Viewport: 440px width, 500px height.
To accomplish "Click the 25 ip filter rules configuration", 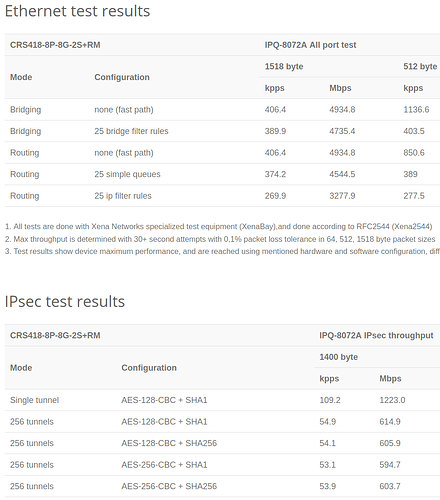I will pyautogui.click(x=123, y=196).
